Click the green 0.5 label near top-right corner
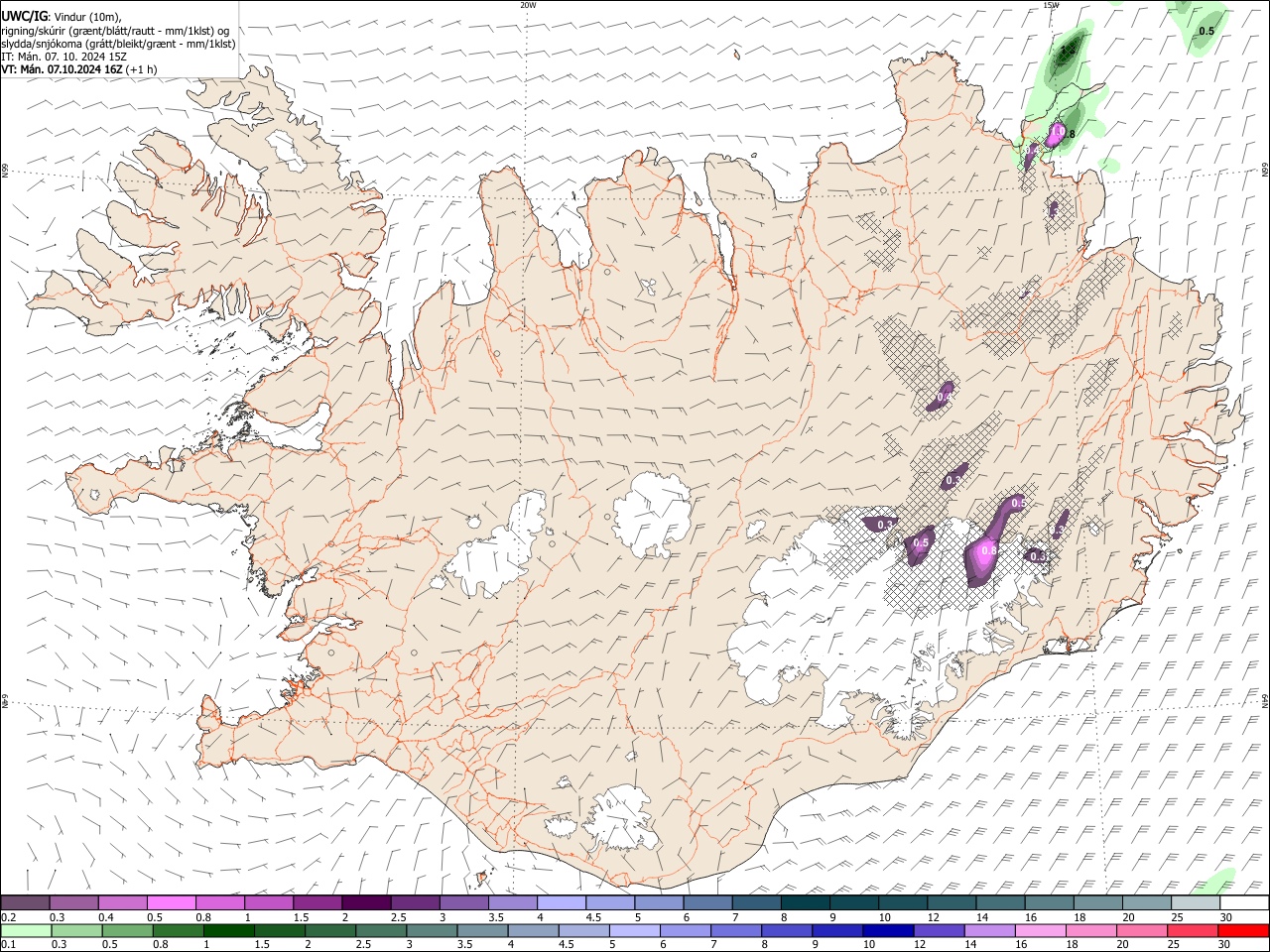The height and width of the screenshot is (952, 1270). click(x=1206, y=32)
